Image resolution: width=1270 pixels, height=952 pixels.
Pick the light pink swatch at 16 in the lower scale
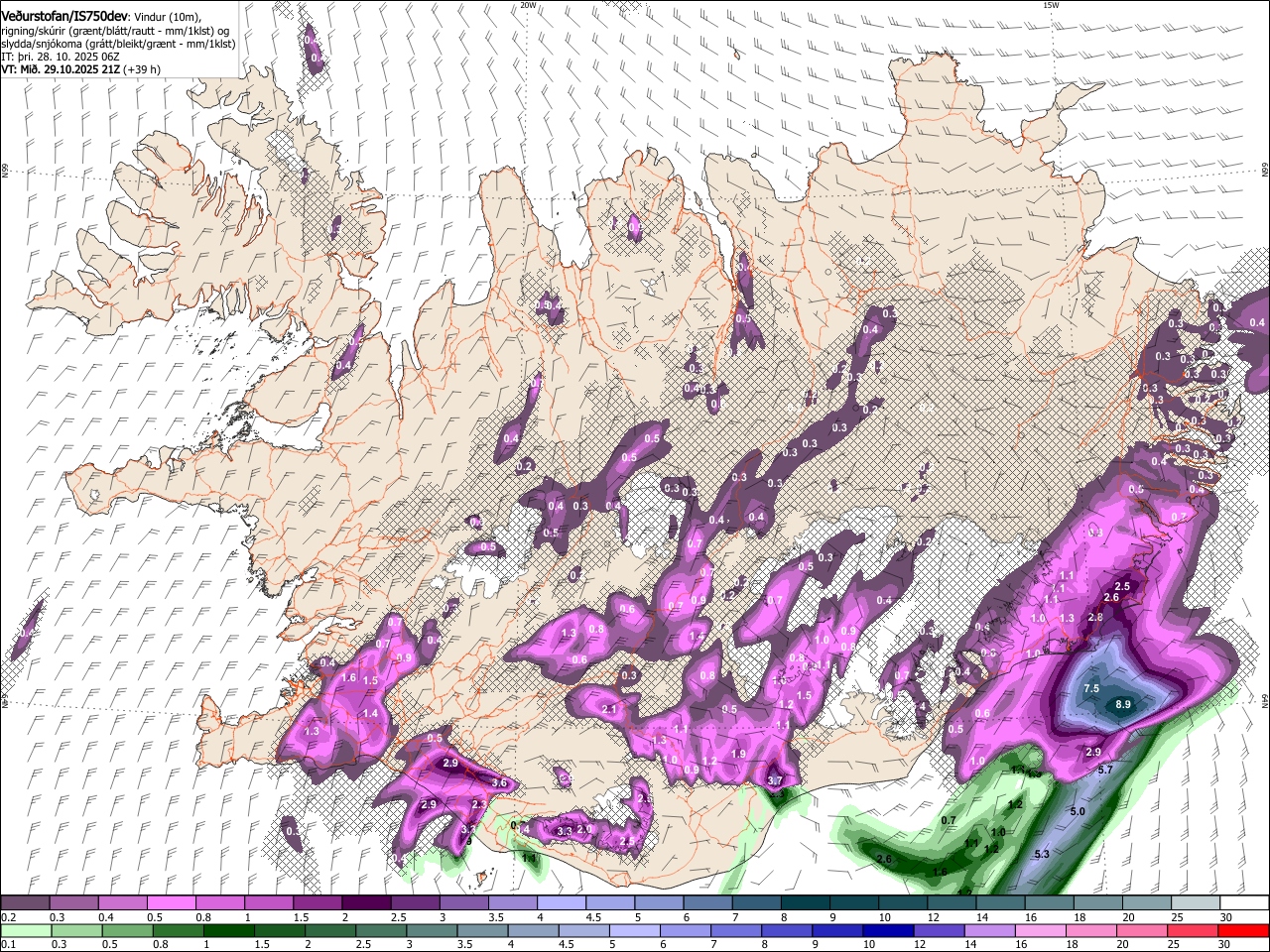[1040, 930]
